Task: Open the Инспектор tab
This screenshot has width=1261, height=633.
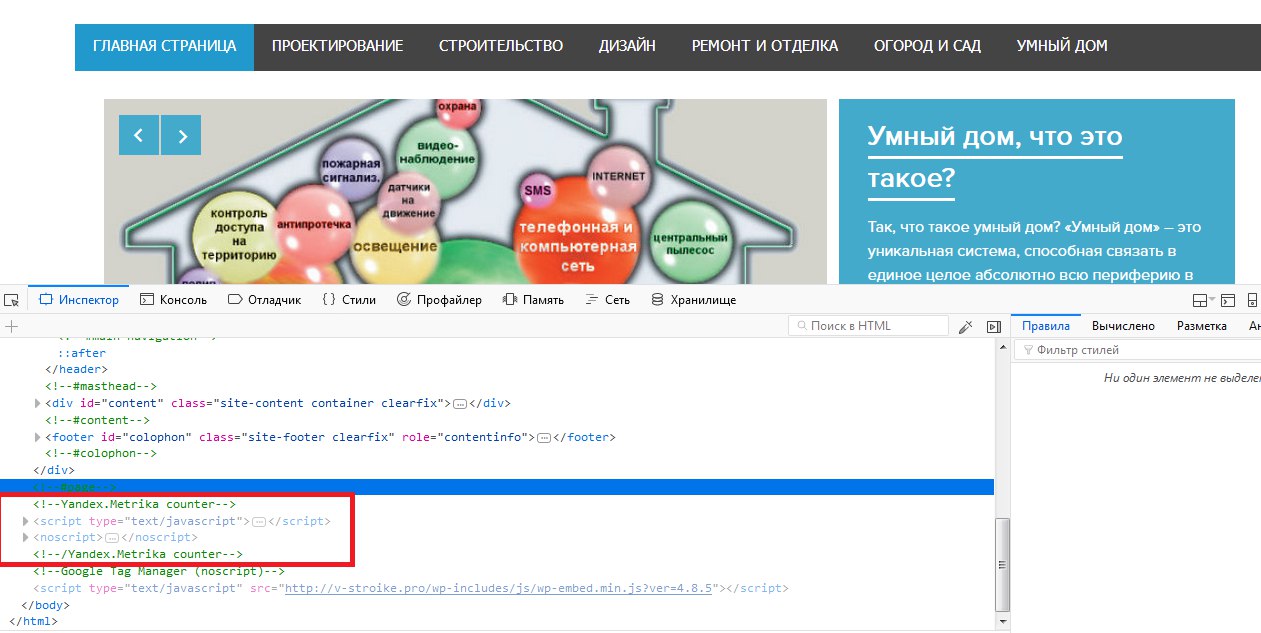Action: point(79,300)
